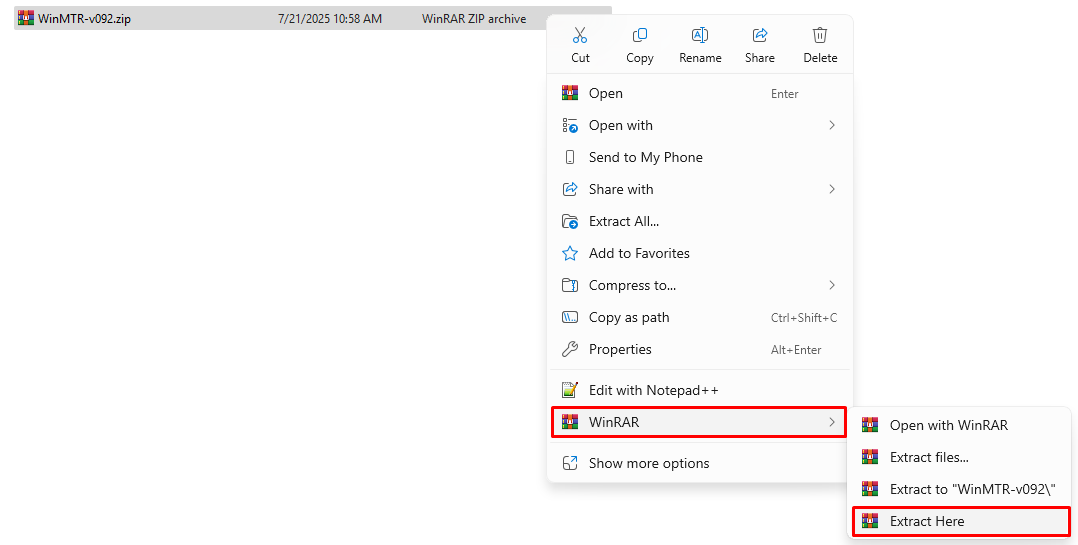
Task: Expand the Compress to submenu arrow
Action: click(832, 285)
